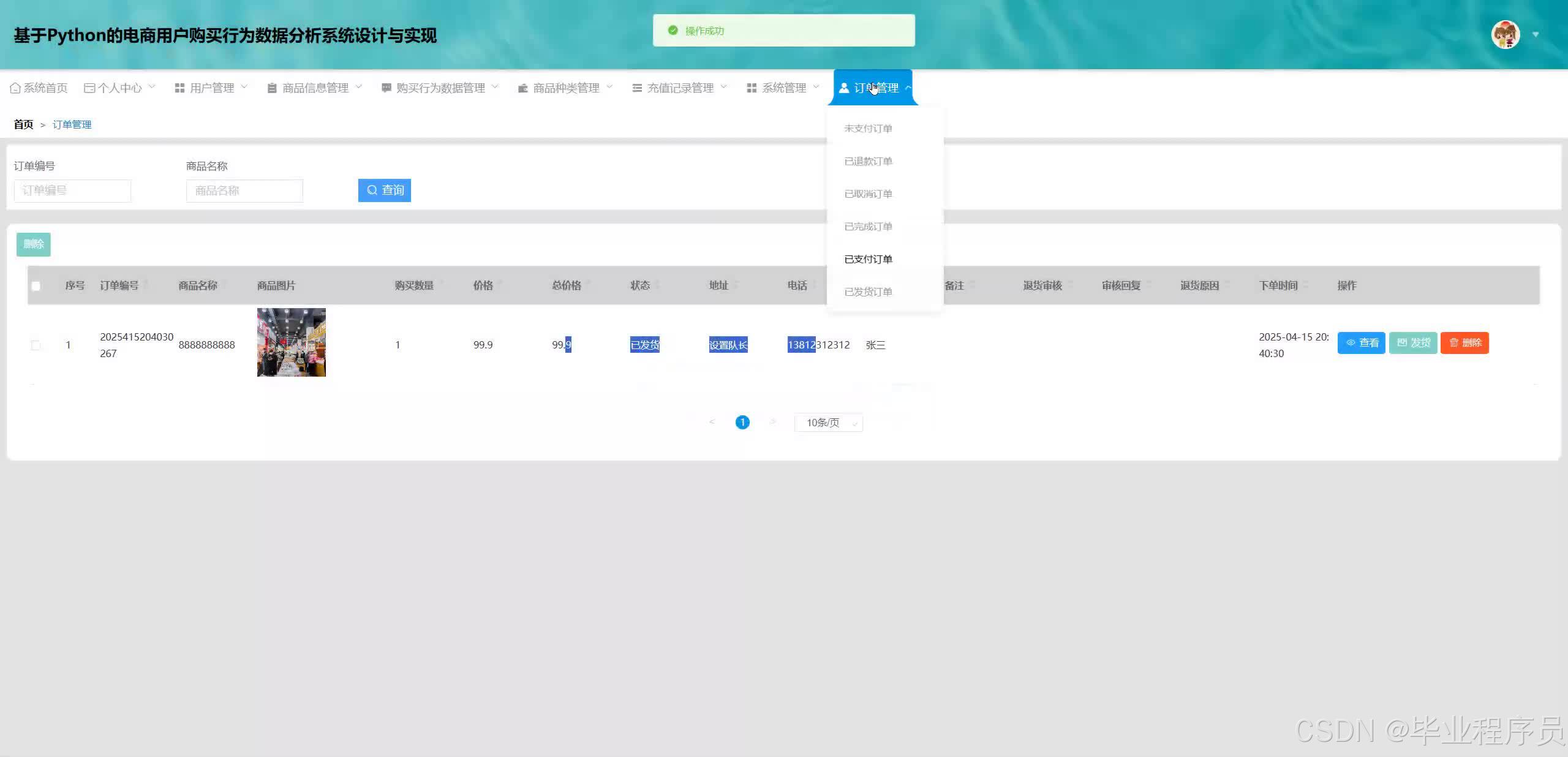The image size is (1568, 757).
Task: Select 已支付订单 from the dropdown menu
Action: coord(868,259)
